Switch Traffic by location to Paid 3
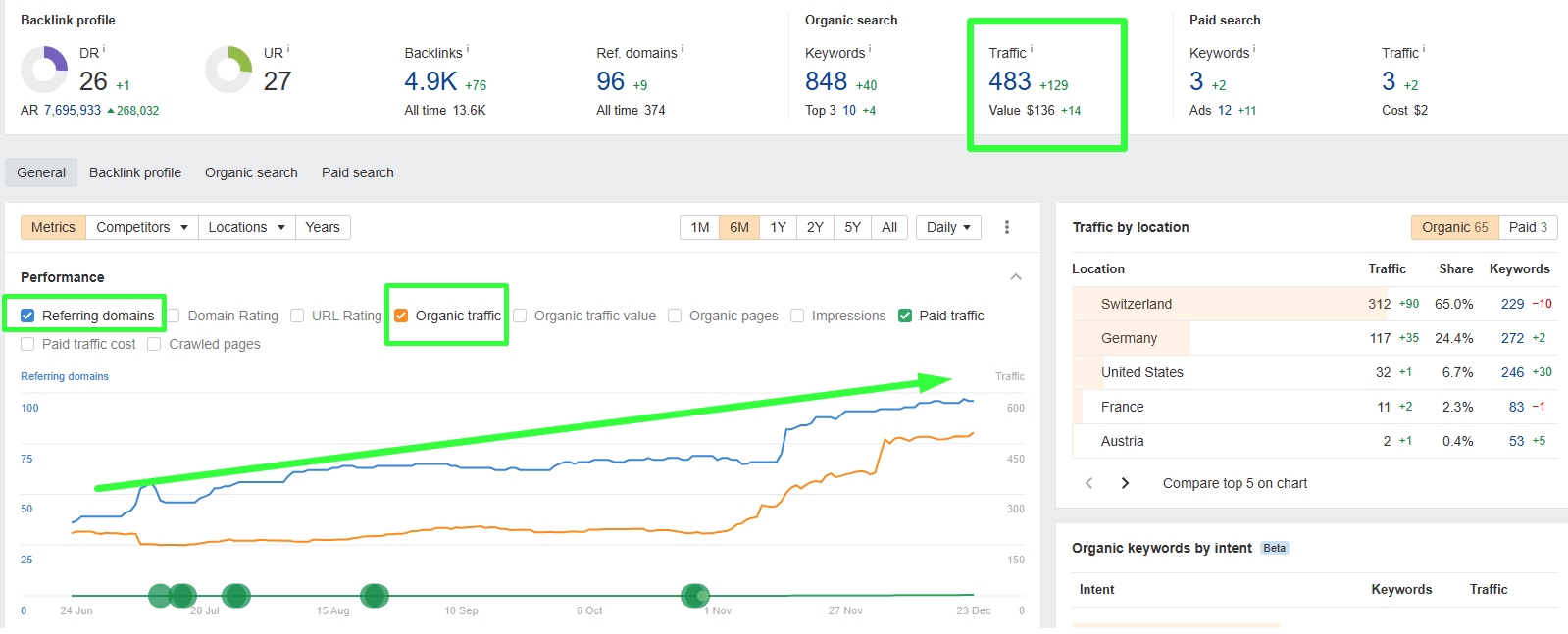This screenshot has width=1568, height=634. [1528, 227]
